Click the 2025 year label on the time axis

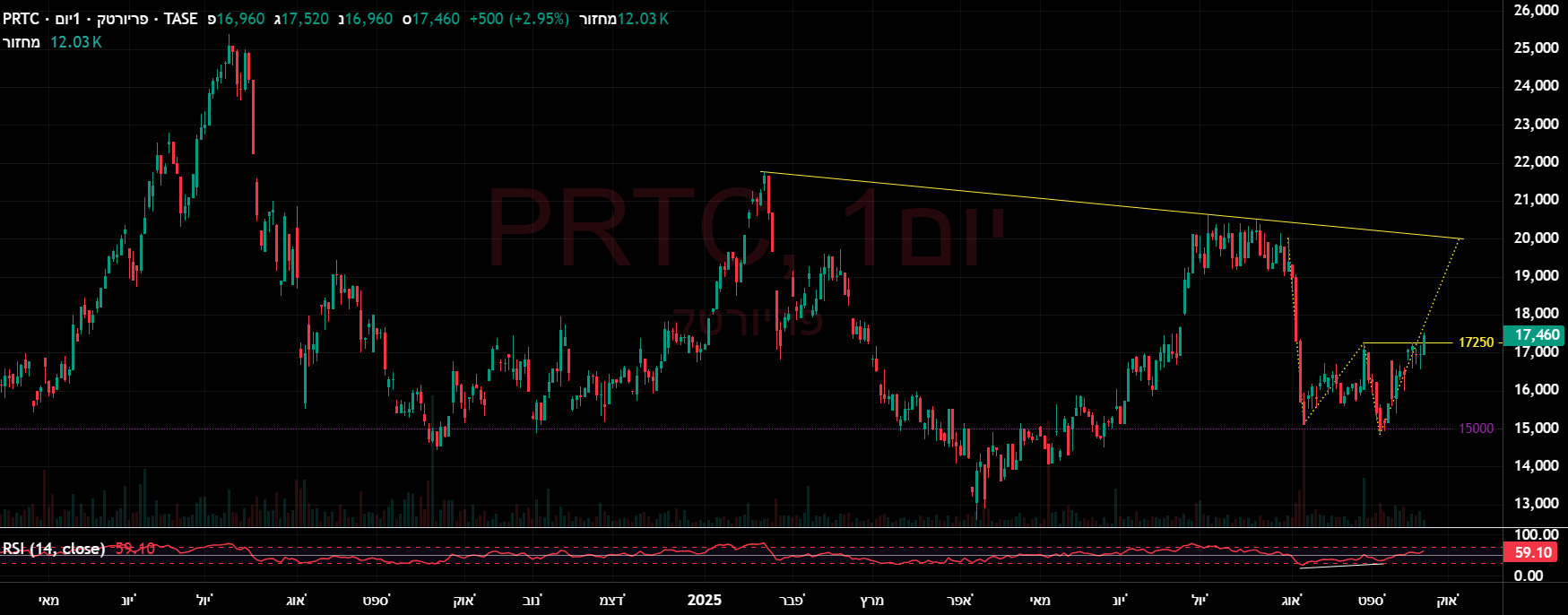[x=705, y=600]
